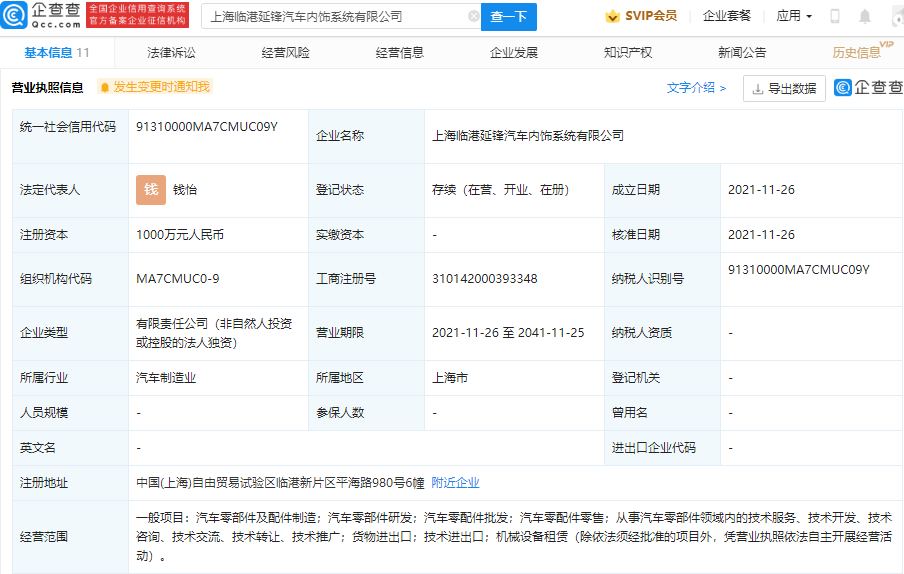Click the taxpayer ID under 纳税人识别号
The height and width of the screenshot is (574, 904).
coord(798,270)
